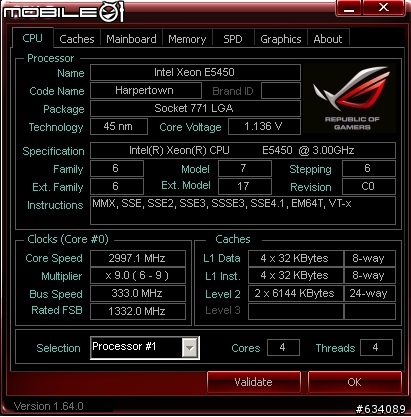Viewport: 411px width, 417px height.
Task: Click the Socket 771 LGA package value
Action: (x=195, y=108)
